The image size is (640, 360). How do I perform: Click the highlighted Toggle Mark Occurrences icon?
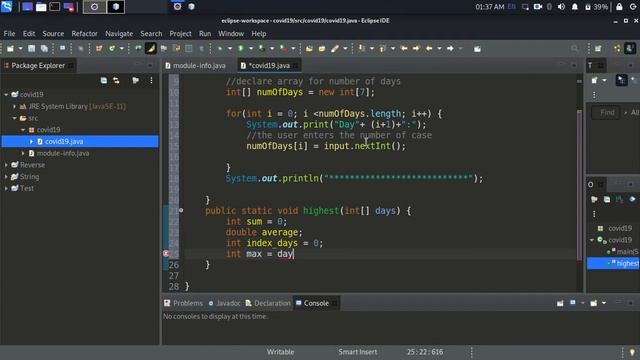[151, 49]
